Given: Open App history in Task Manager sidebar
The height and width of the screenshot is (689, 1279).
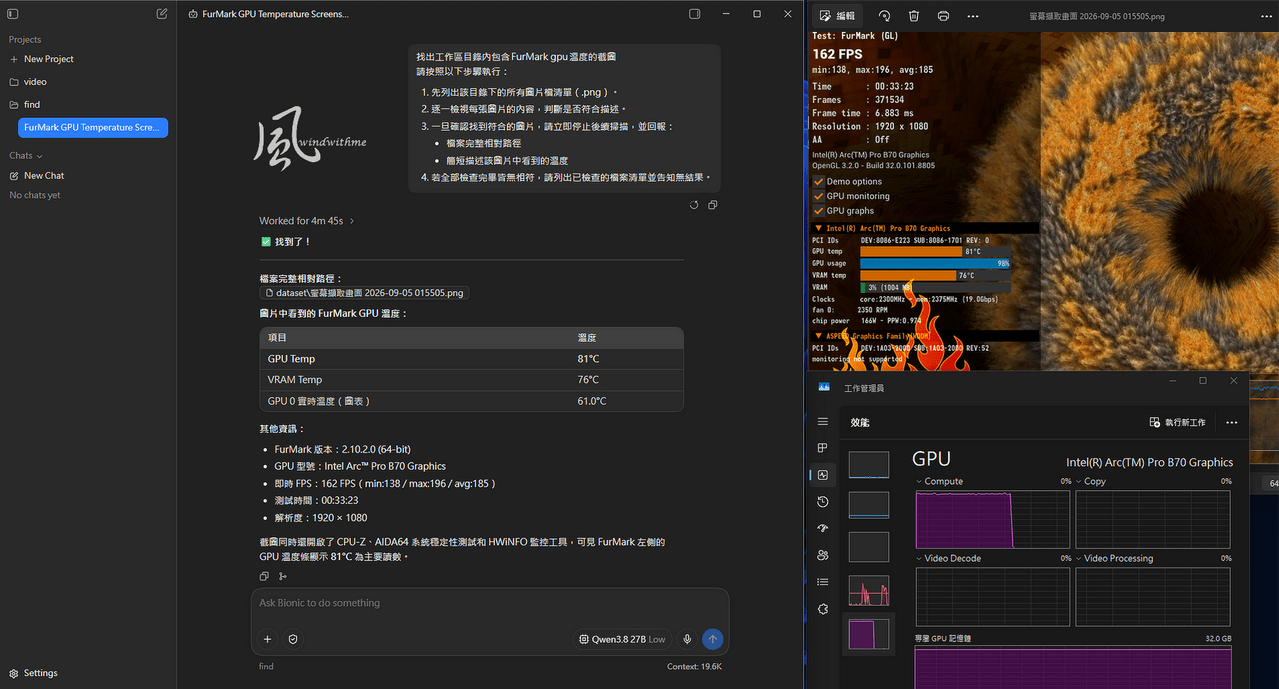Looking at the screenshot, I should tap(823, 502).
